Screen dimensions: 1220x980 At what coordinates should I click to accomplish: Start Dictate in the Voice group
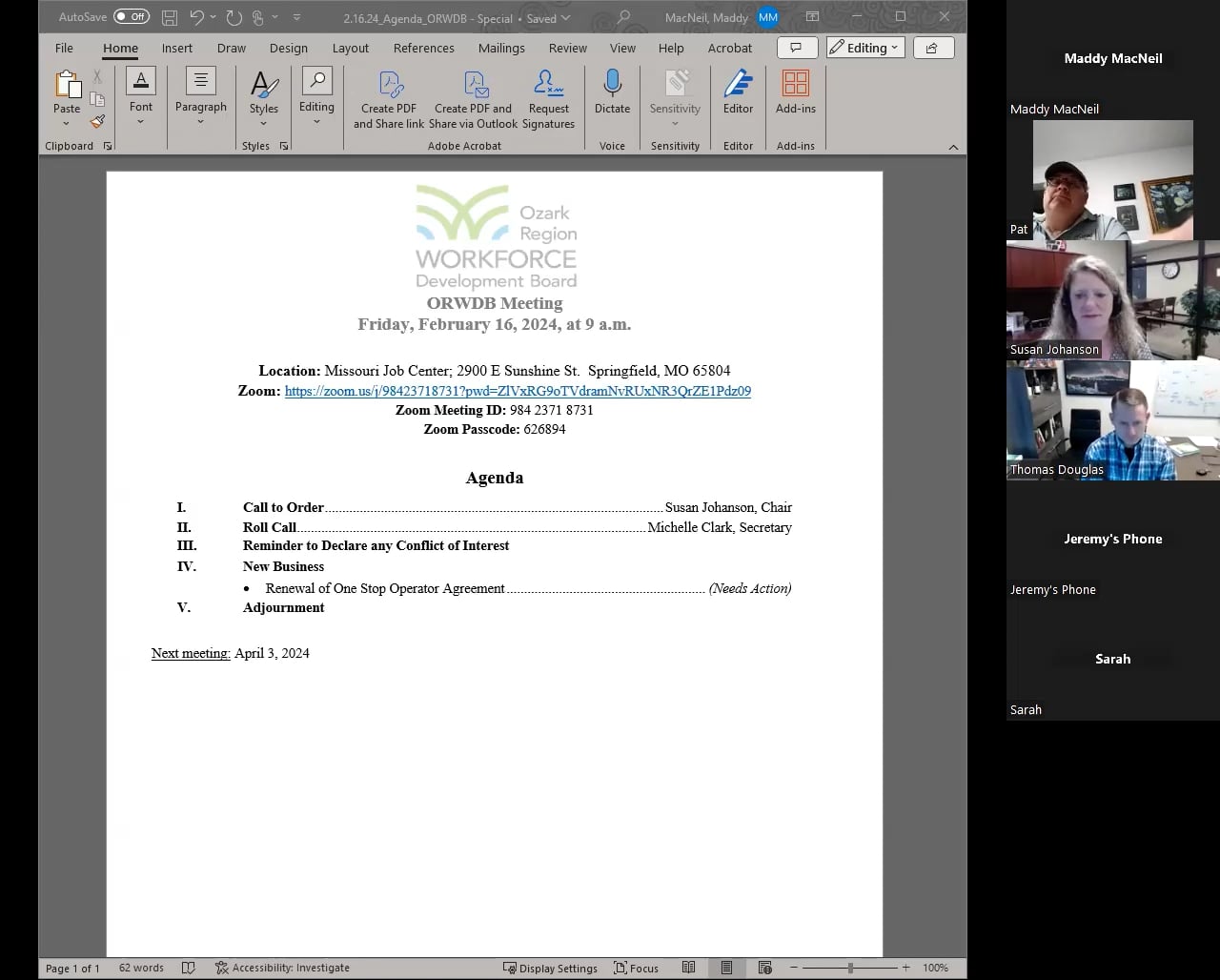pyautogui.click(x=611, y=92)
